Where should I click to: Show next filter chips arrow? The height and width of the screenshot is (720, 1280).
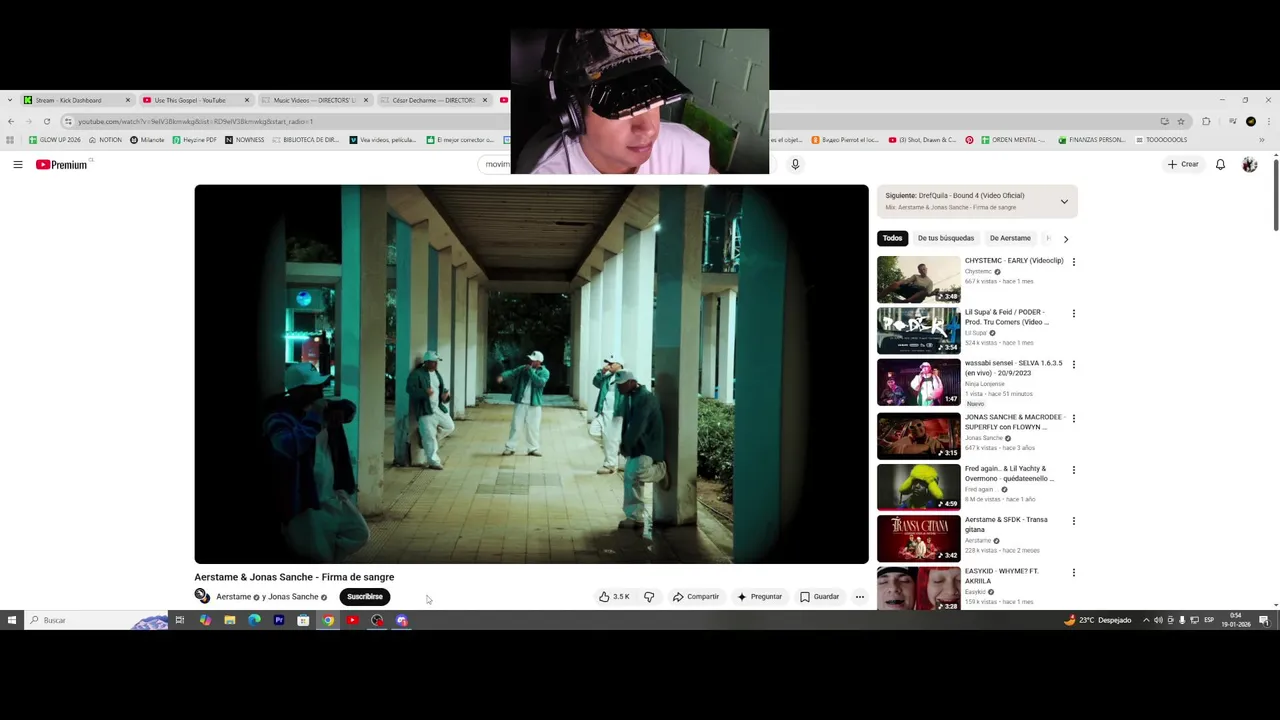coord(1066,239)
